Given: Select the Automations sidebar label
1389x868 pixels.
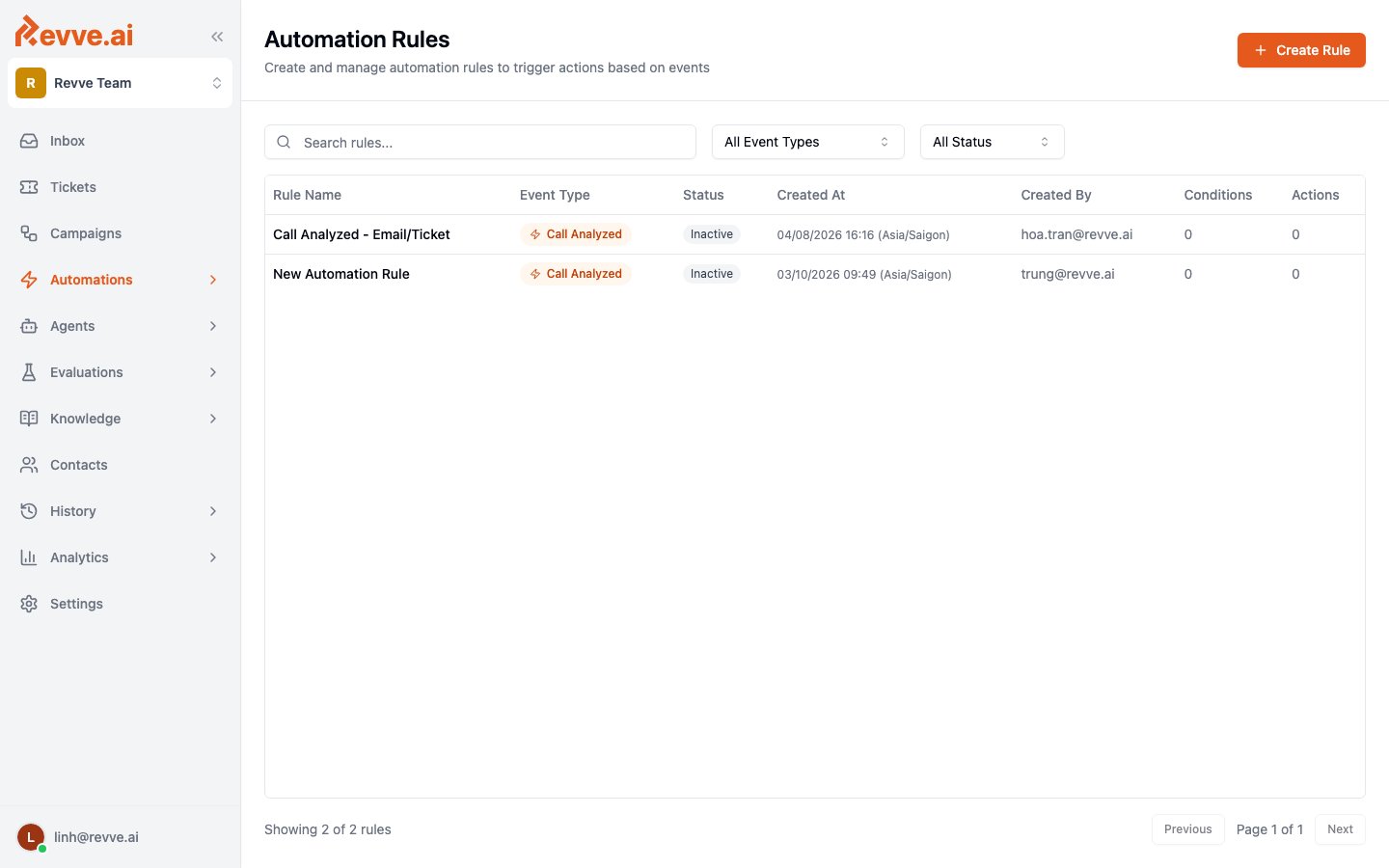Looking at the screenshot, I should coord(92,280).
